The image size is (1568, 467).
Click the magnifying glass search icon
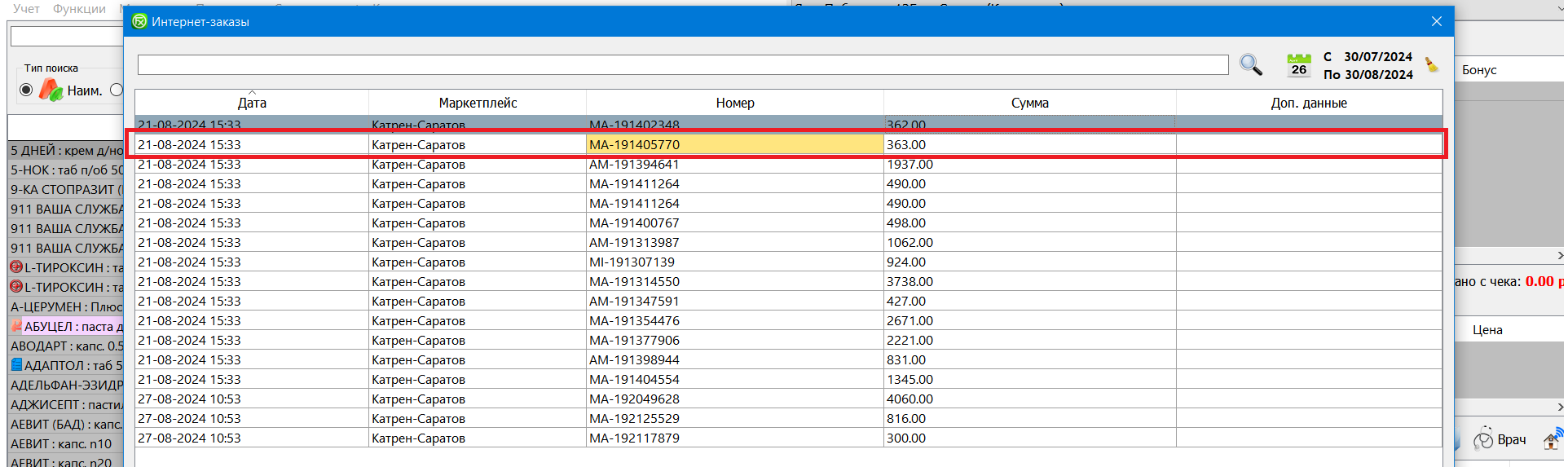(x=1250, y=64)
